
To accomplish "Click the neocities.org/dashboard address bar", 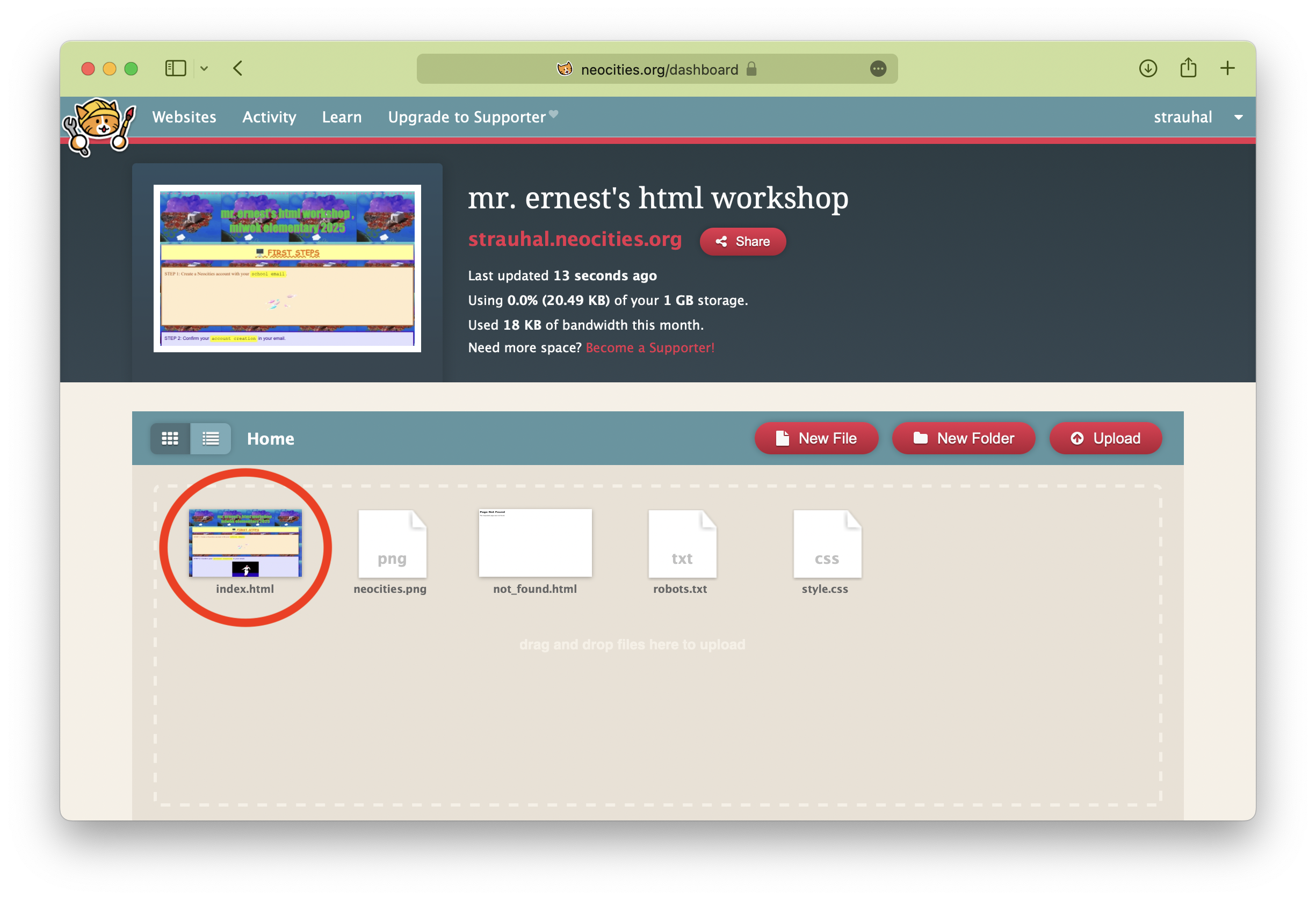I will click(657, 69).
